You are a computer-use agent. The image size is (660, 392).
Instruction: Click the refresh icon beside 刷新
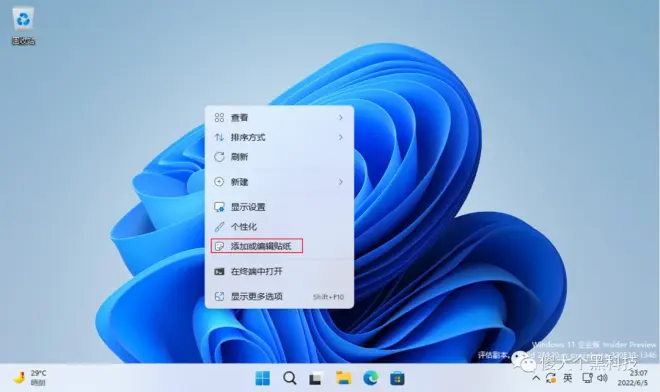pyautogui.click(x=219, y=157)
